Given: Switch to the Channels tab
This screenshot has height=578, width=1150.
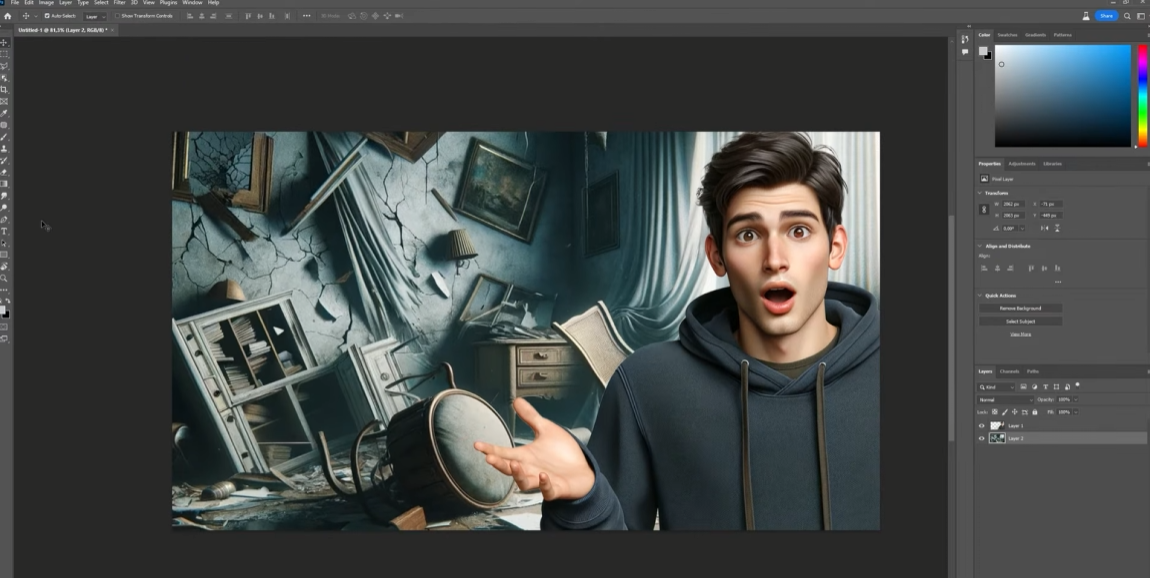Looking at the screenshot, I should click(1009, 371).
